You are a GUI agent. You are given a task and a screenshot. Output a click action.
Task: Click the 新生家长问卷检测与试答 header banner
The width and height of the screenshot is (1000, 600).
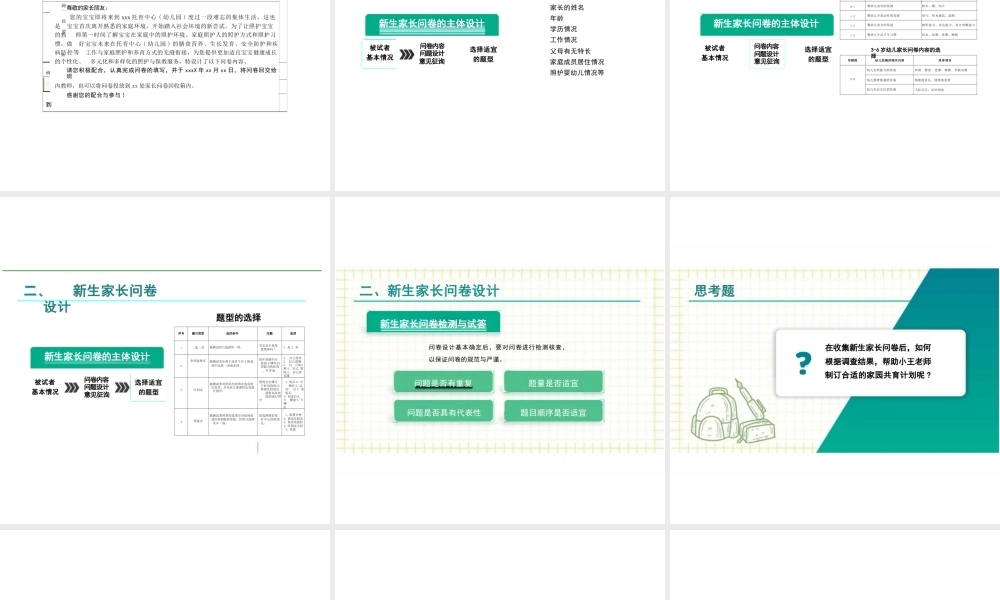tap(433, 323)
